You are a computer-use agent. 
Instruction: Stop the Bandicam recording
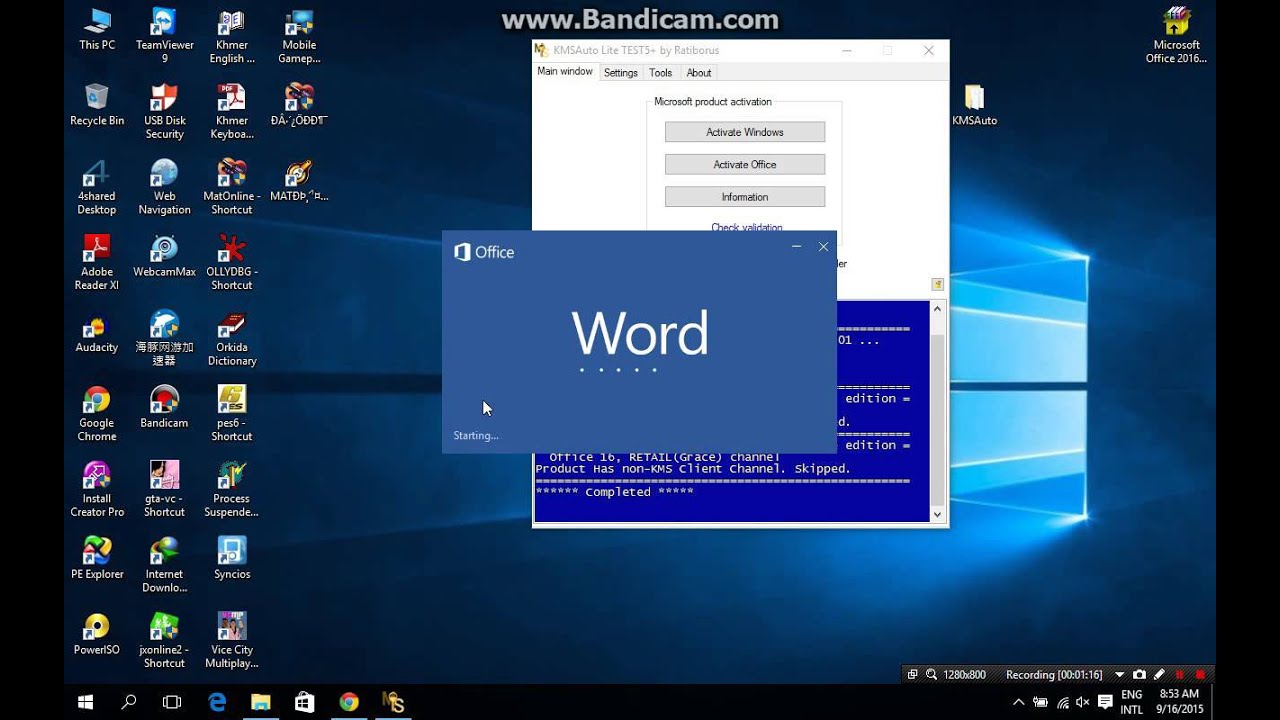point(1200,675)
